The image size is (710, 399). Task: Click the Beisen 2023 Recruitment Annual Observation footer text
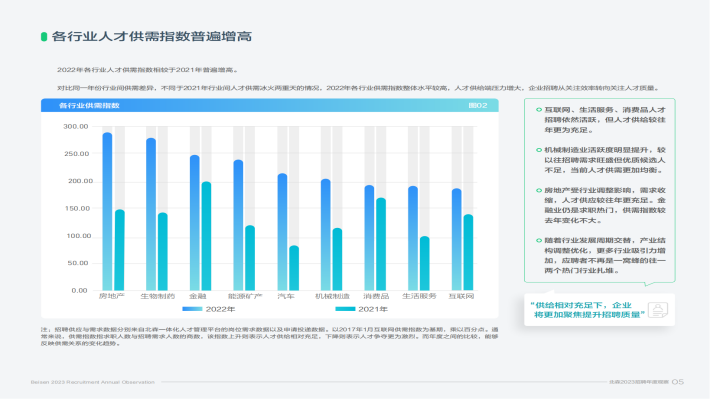[x=93, y=382]
